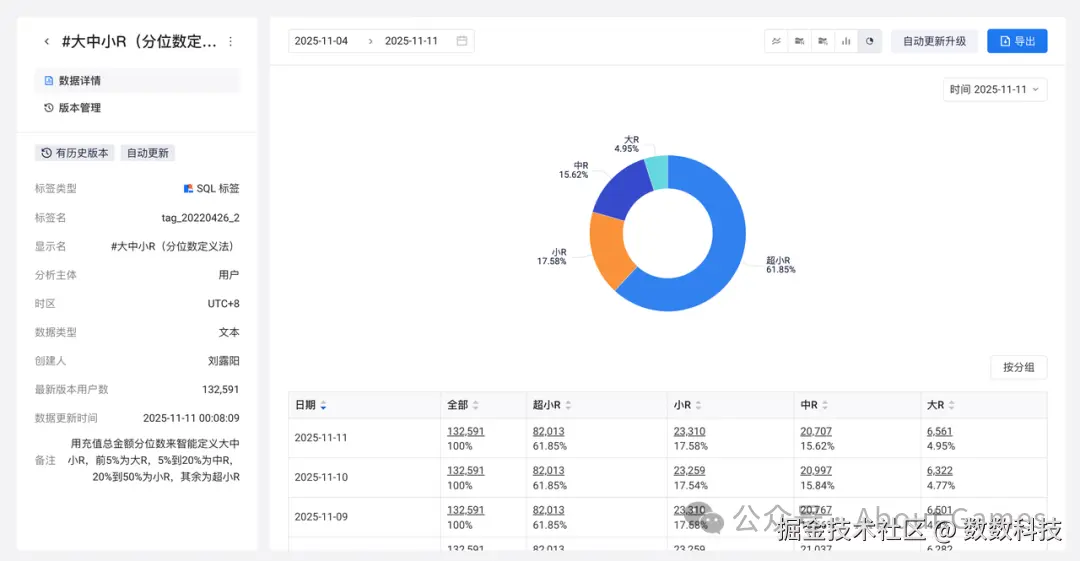This screenshot has width=1080, height=561.
Task: Click the 版本管理 history clock icon
Action: click(x=49, y=108)
